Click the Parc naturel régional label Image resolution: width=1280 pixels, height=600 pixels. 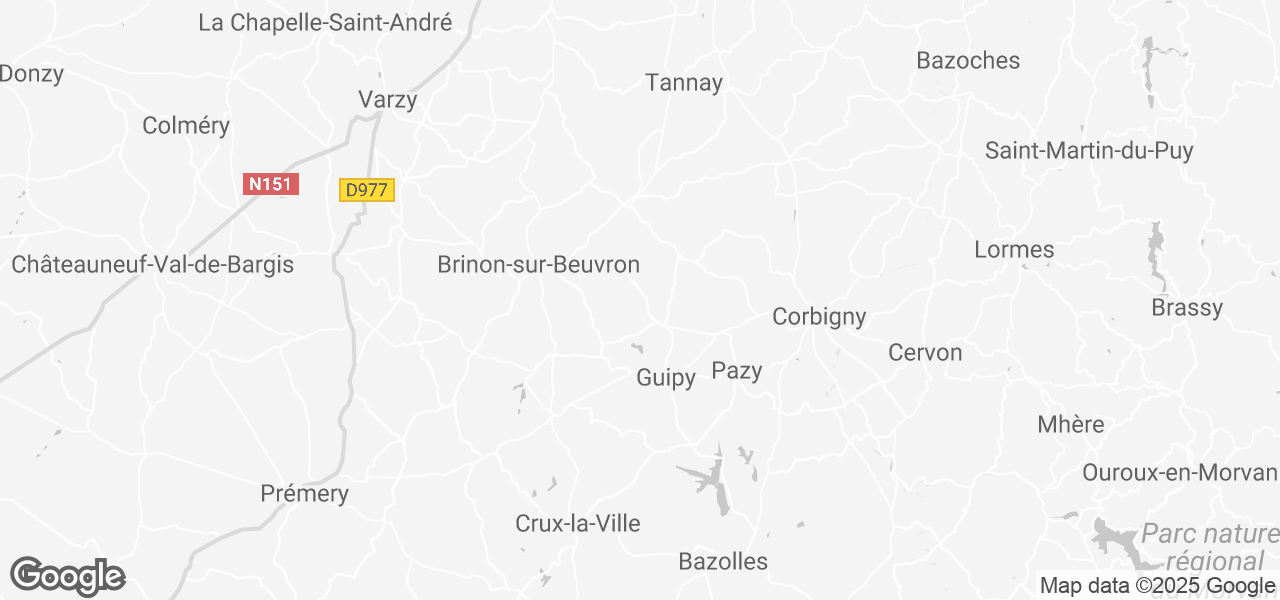[x=1211, y=548]
